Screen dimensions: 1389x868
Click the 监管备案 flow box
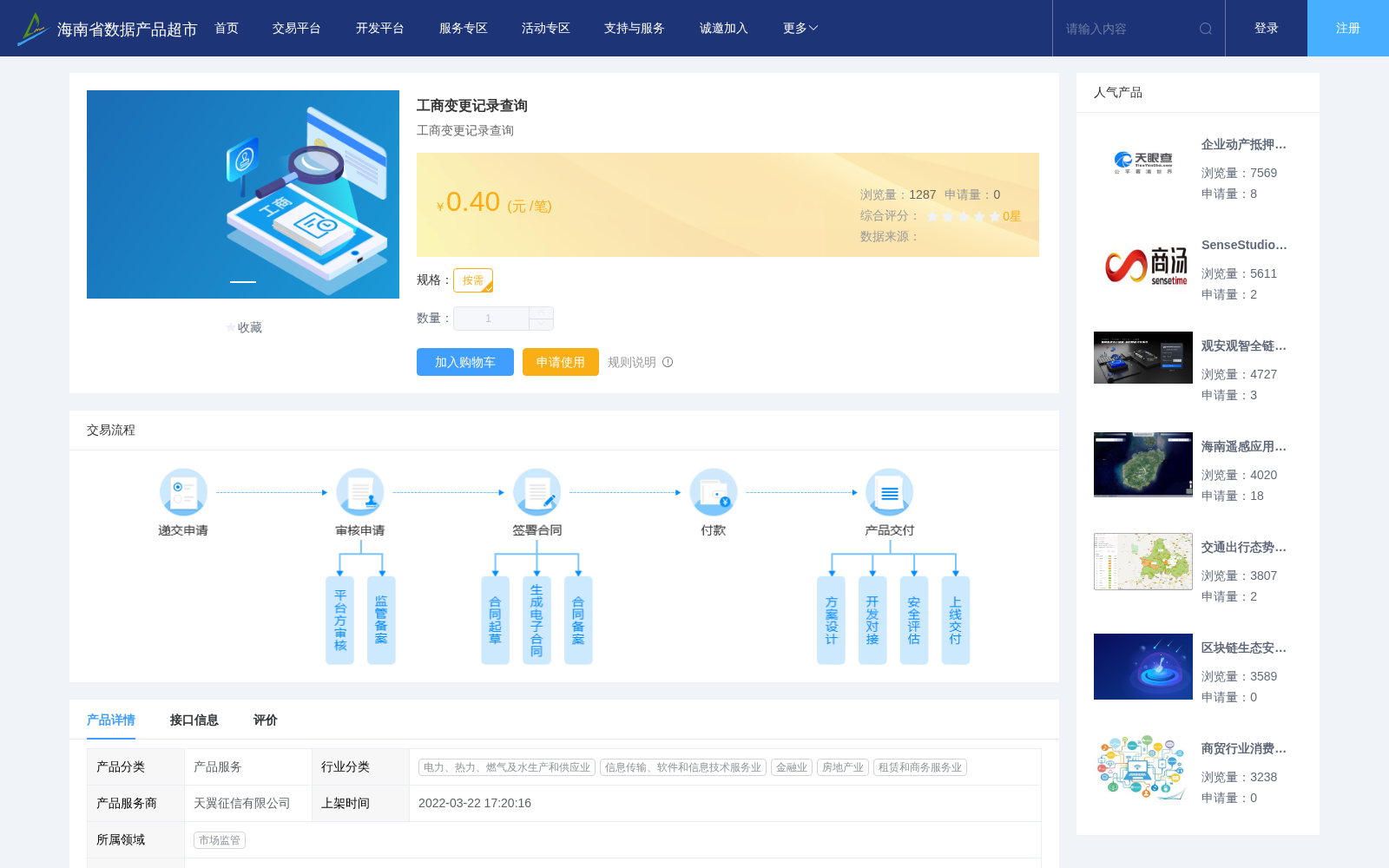click(x=381, y=620)
